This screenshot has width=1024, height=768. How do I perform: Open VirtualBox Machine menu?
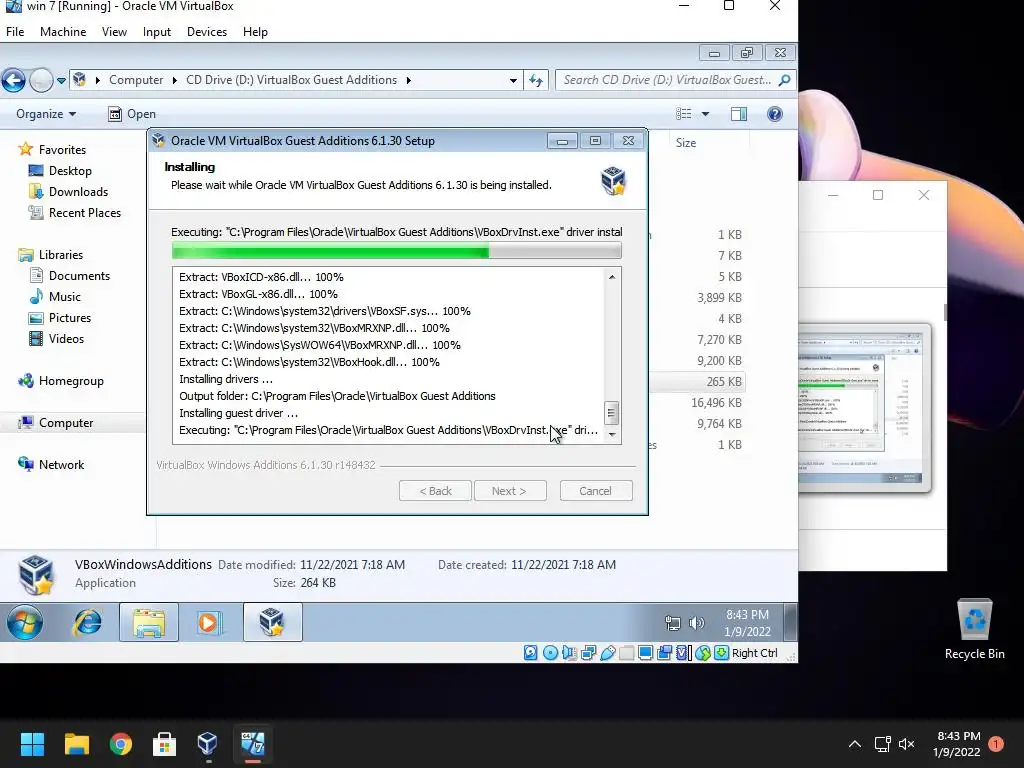point(63,32)
